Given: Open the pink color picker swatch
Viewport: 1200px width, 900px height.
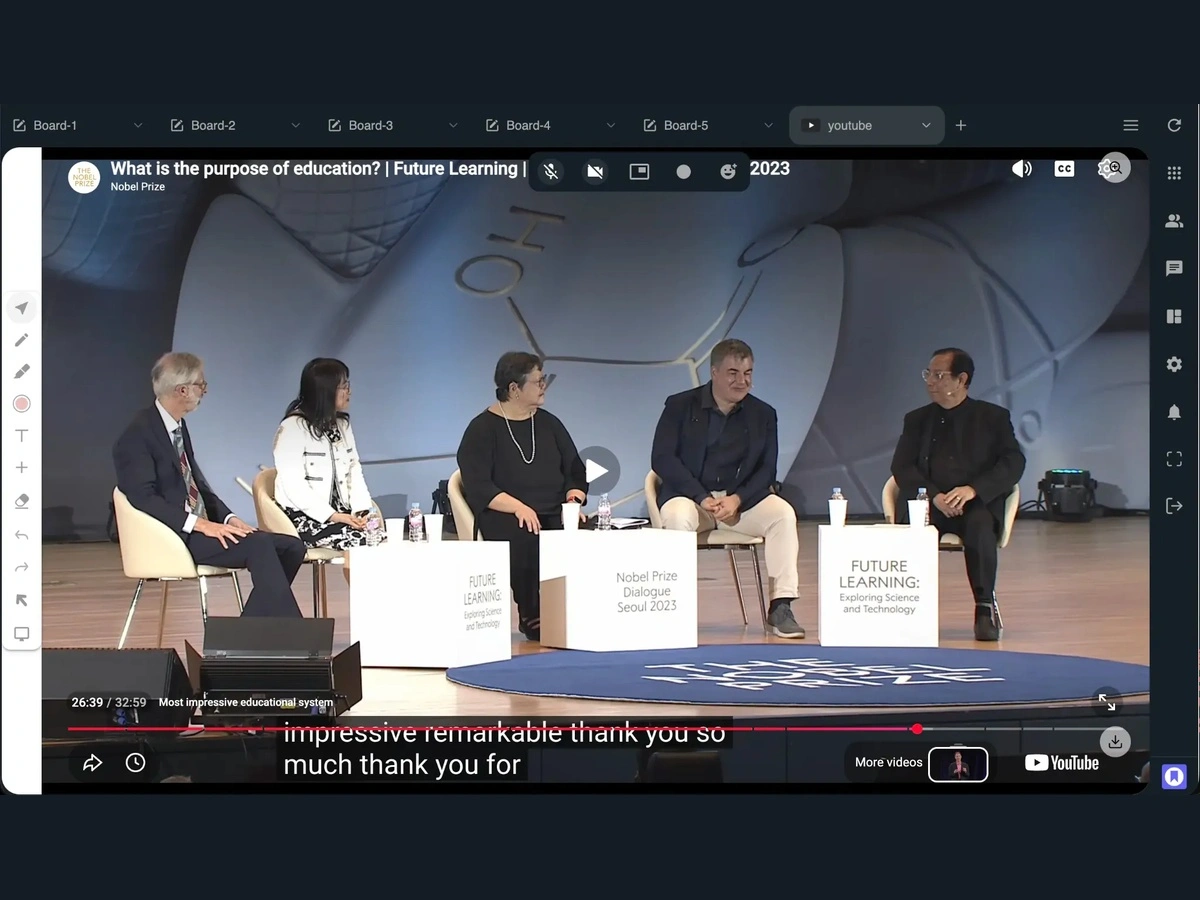Looking at the screenshot, I should click(21, 403).
